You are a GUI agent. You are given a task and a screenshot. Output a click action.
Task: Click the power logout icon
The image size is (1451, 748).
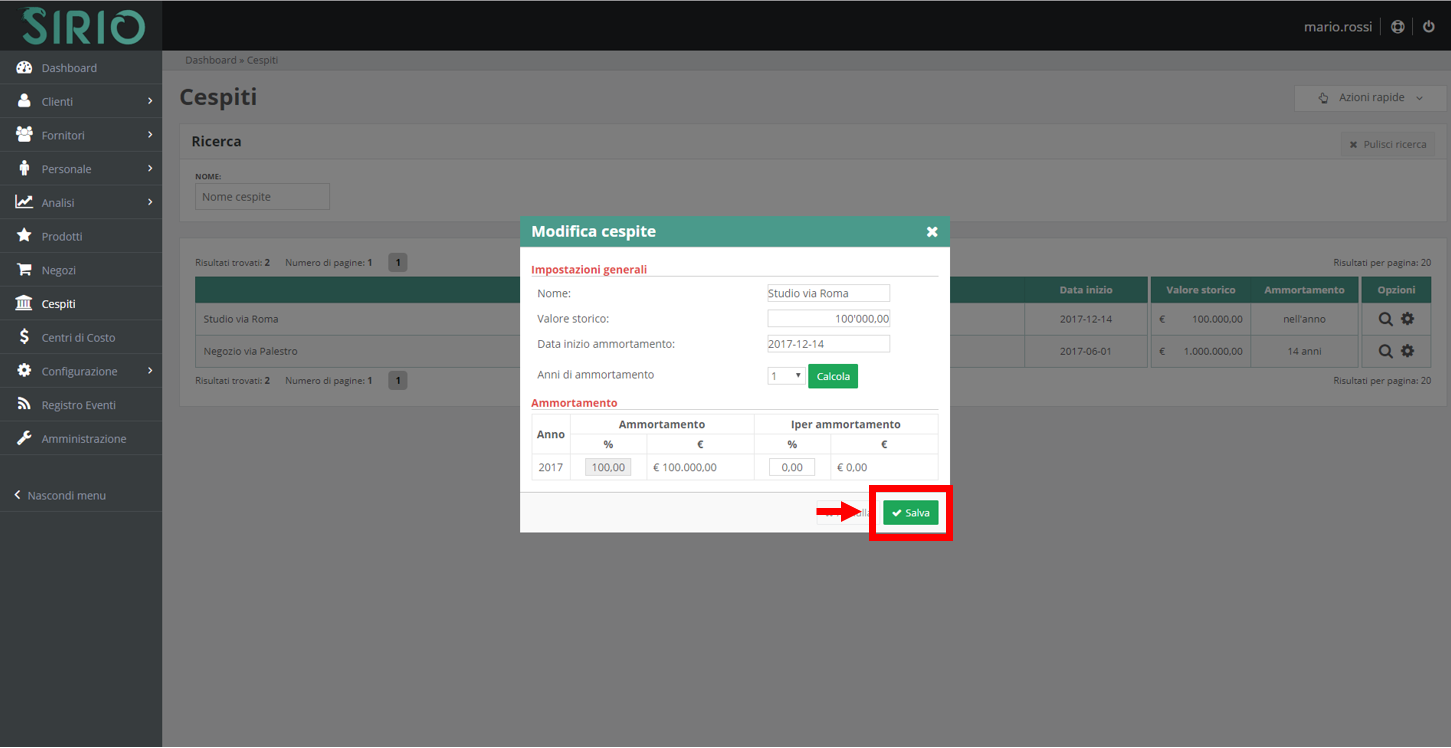(1429, 27)
